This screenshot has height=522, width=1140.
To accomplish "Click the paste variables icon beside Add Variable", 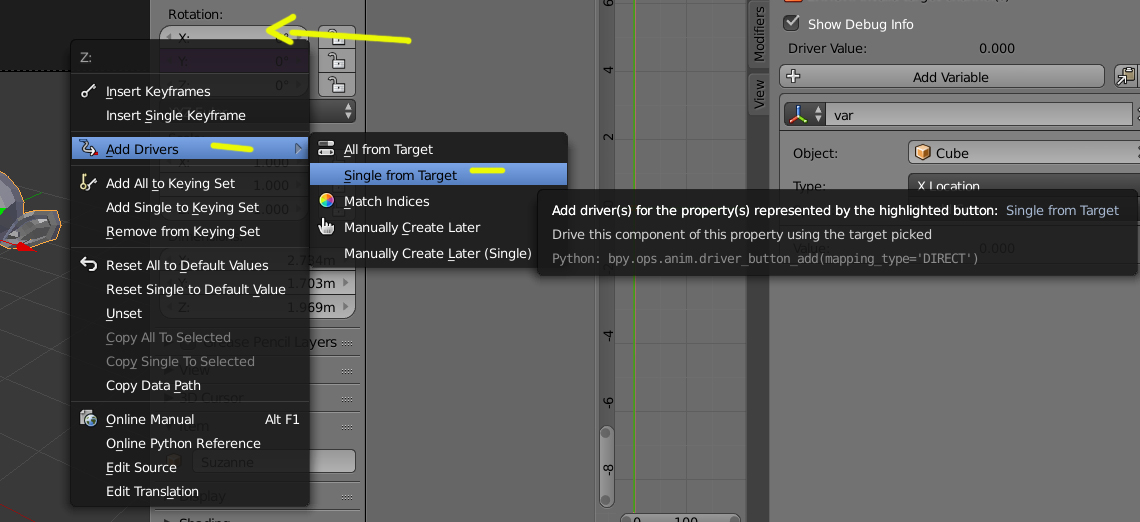I will [x=1125, y=77].
